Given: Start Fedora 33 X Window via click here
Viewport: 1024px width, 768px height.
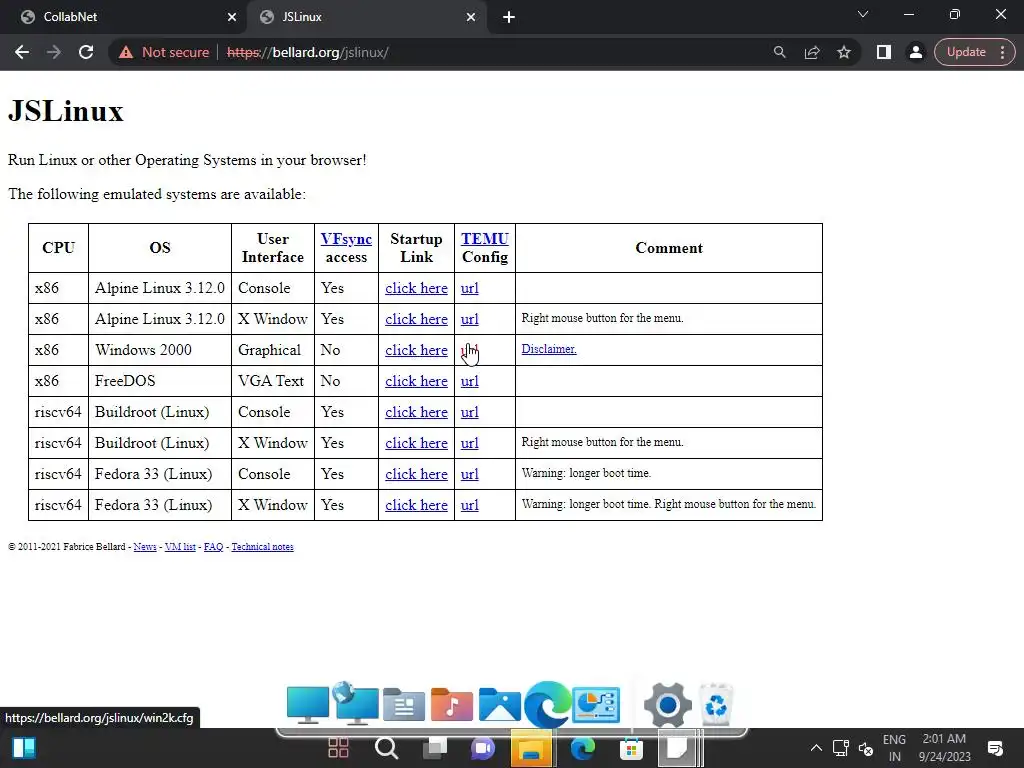Looking at the screenshot, I should pos(416,505).
